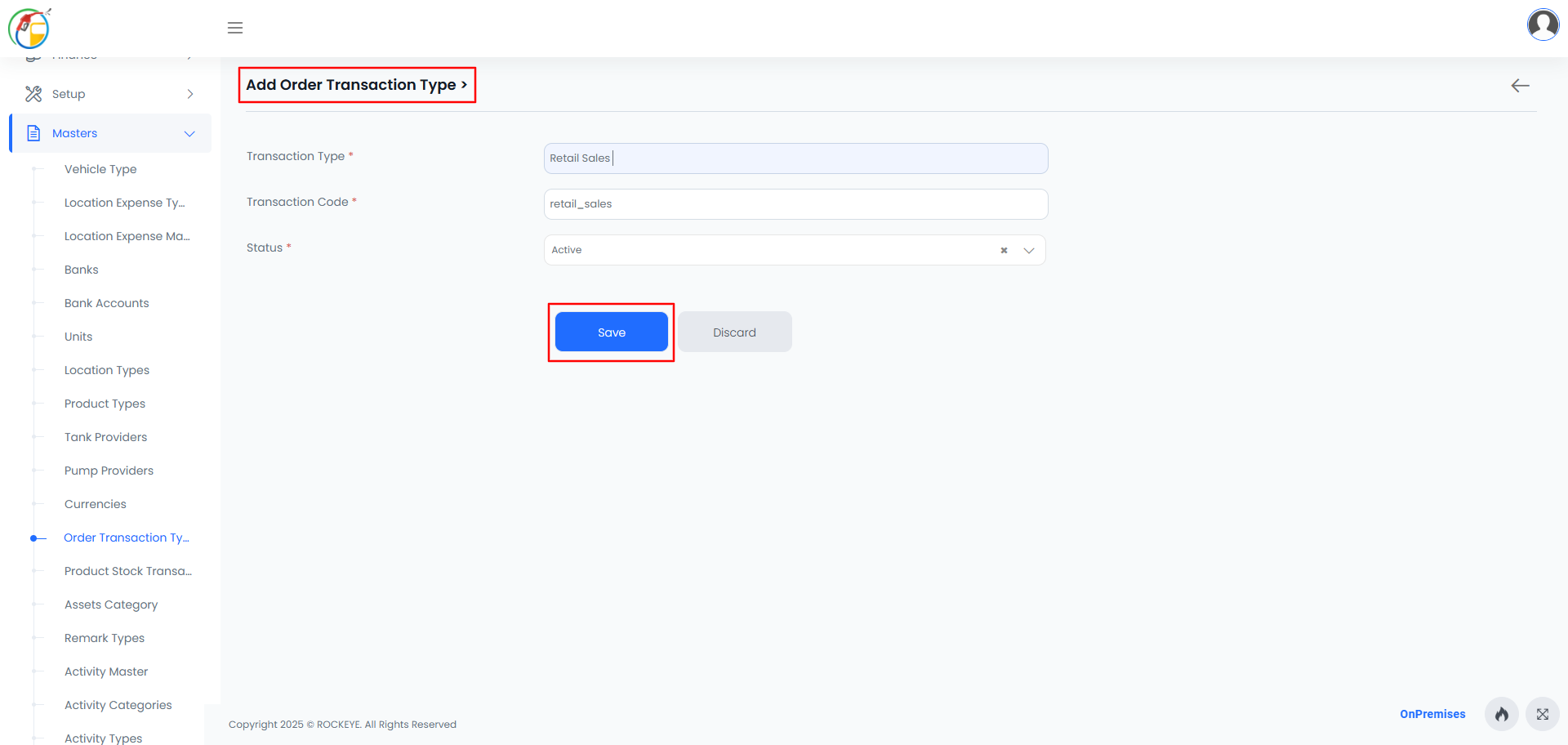Open Activity Categories item
The image size is (1568, 745).
pyautogui.click(x=118, y=705)
